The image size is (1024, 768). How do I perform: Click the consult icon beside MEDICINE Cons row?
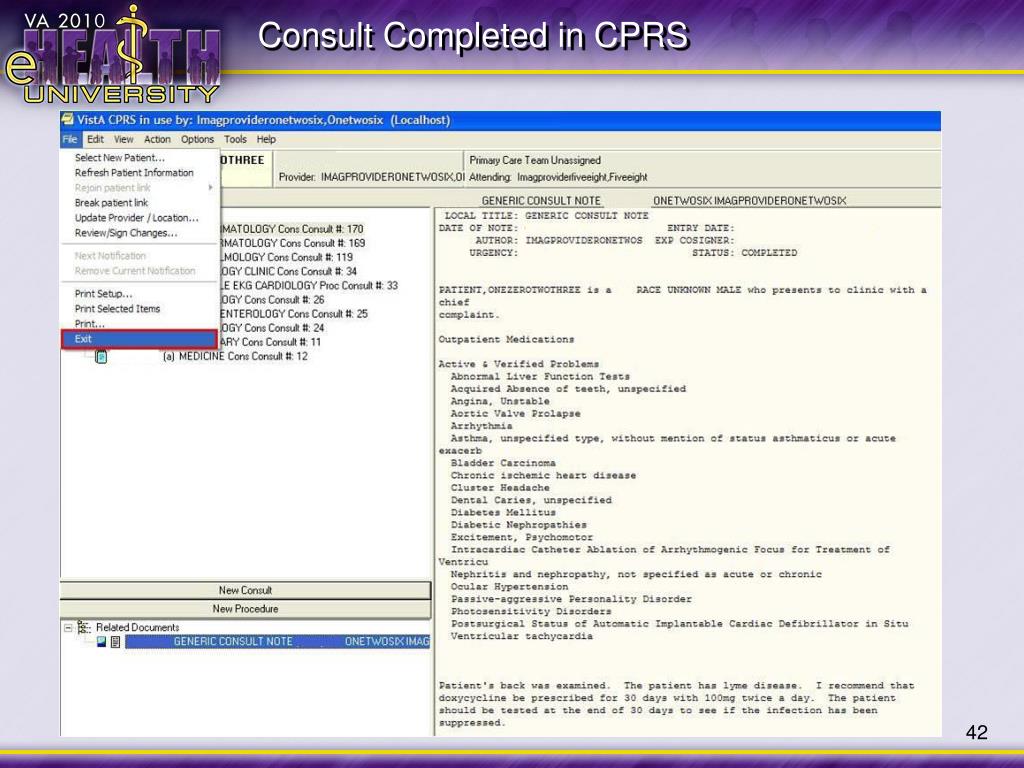pos(101,357)
